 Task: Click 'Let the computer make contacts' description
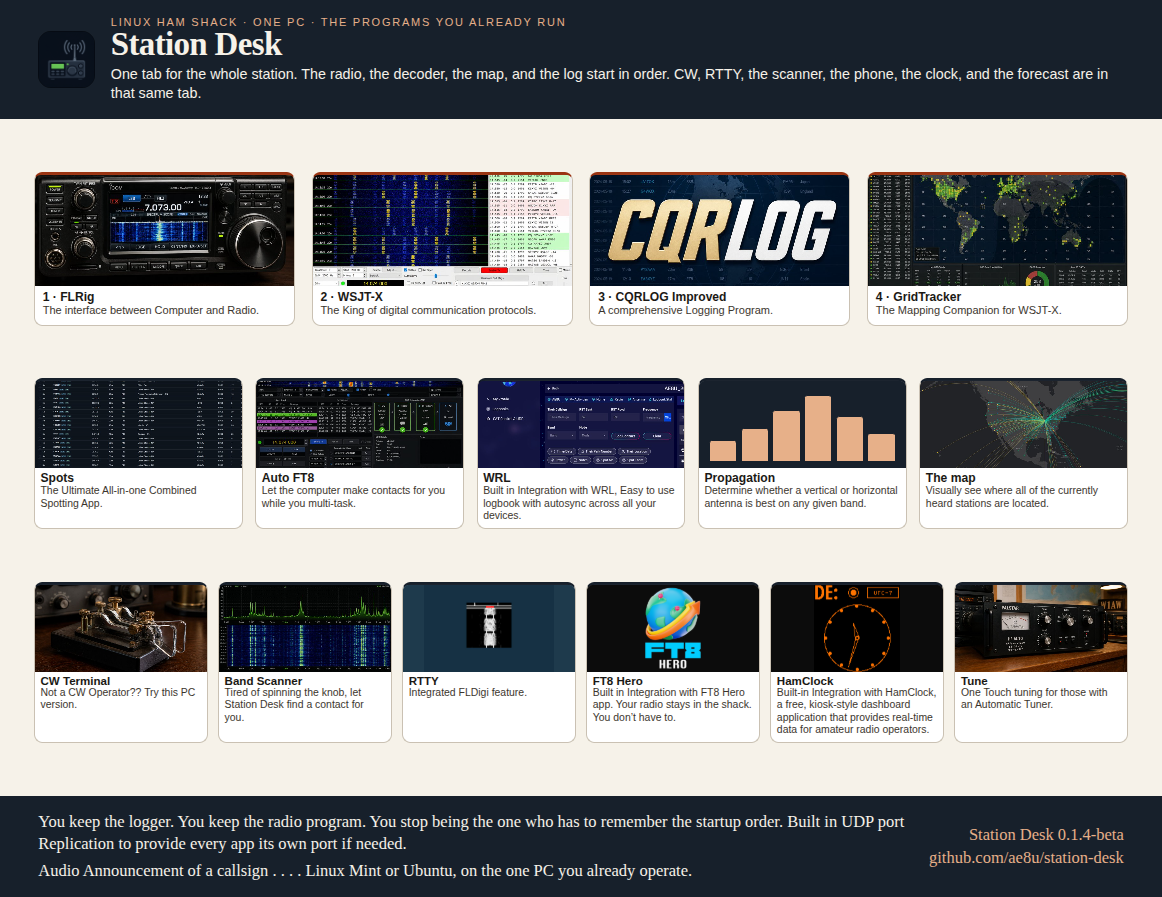pyautogui.click(x=353, y=497)
